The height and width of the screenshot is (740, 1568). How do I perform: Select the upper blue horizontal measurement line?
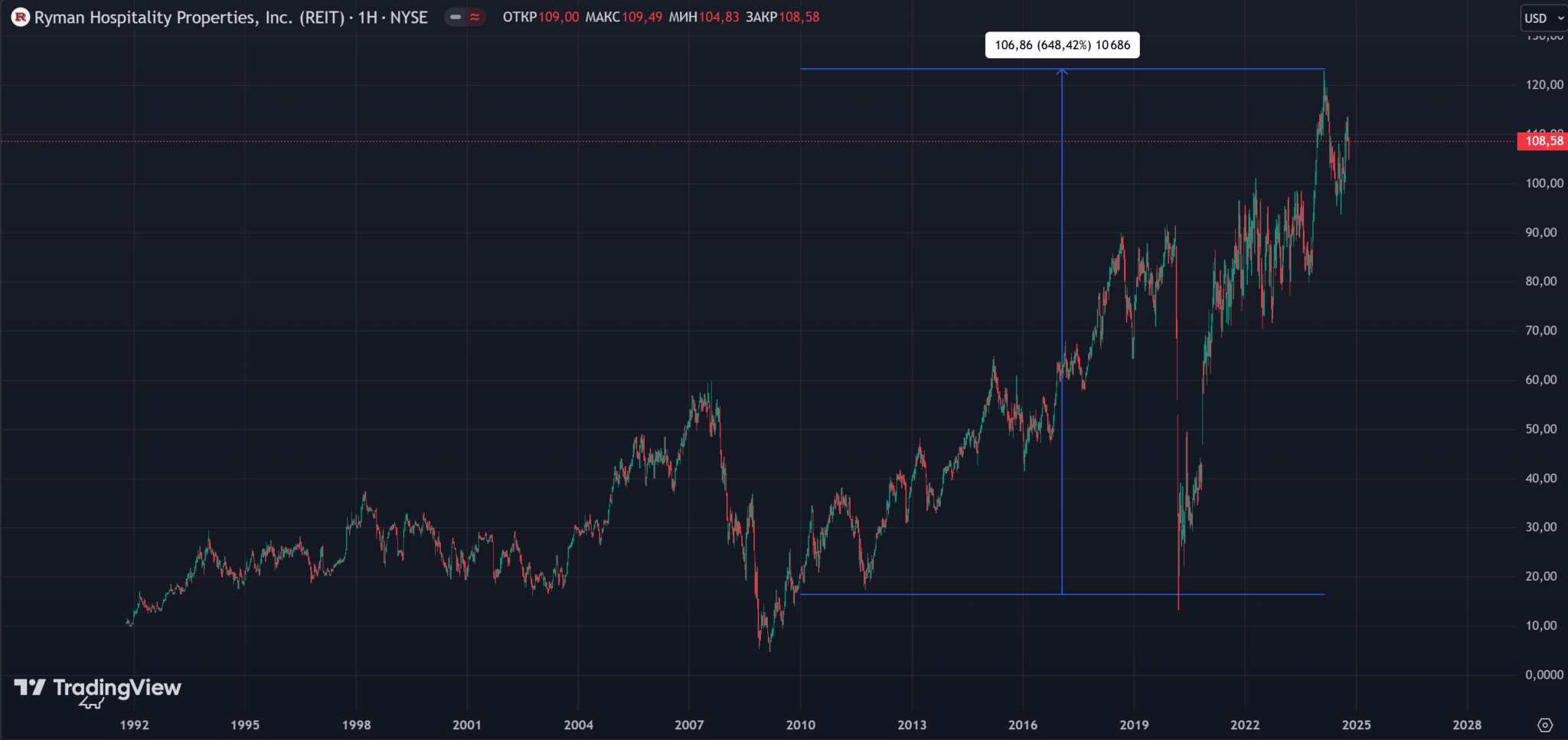tap(919, 70)
